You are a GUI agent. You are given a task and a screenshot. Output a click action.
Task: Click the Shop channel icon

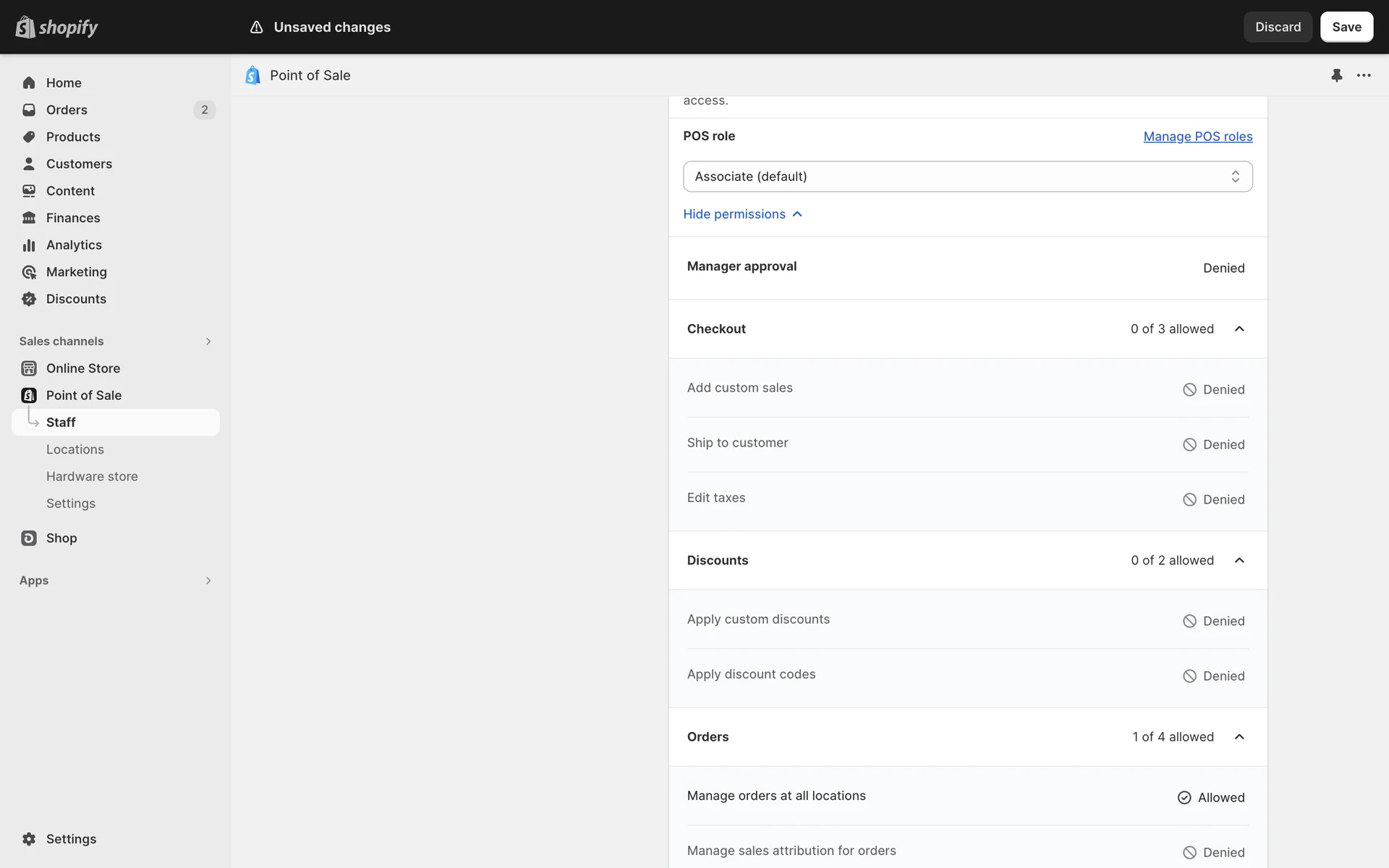pos(29,538)
